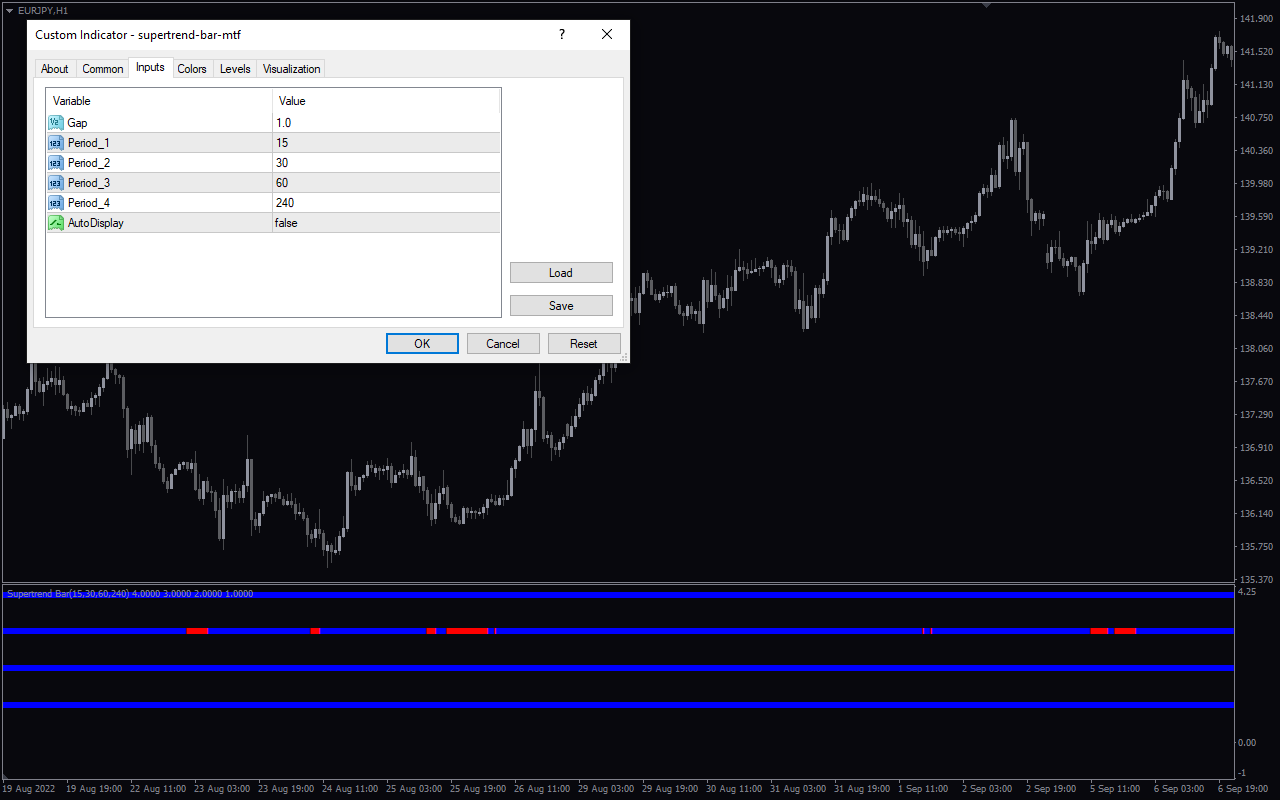This screenshot has width=1280, height=800.
Task: Click the AutoDisplay boolean icon
Action: point(56,223)
